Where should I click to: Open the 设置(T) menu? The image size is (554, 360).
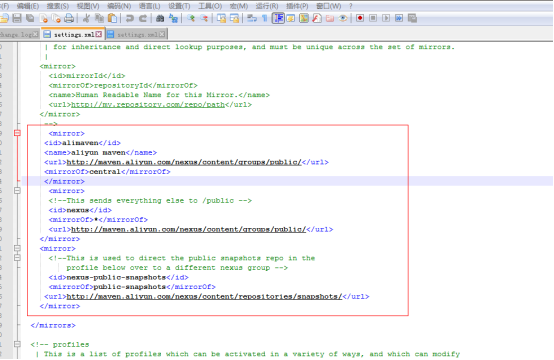coord(179,6)
